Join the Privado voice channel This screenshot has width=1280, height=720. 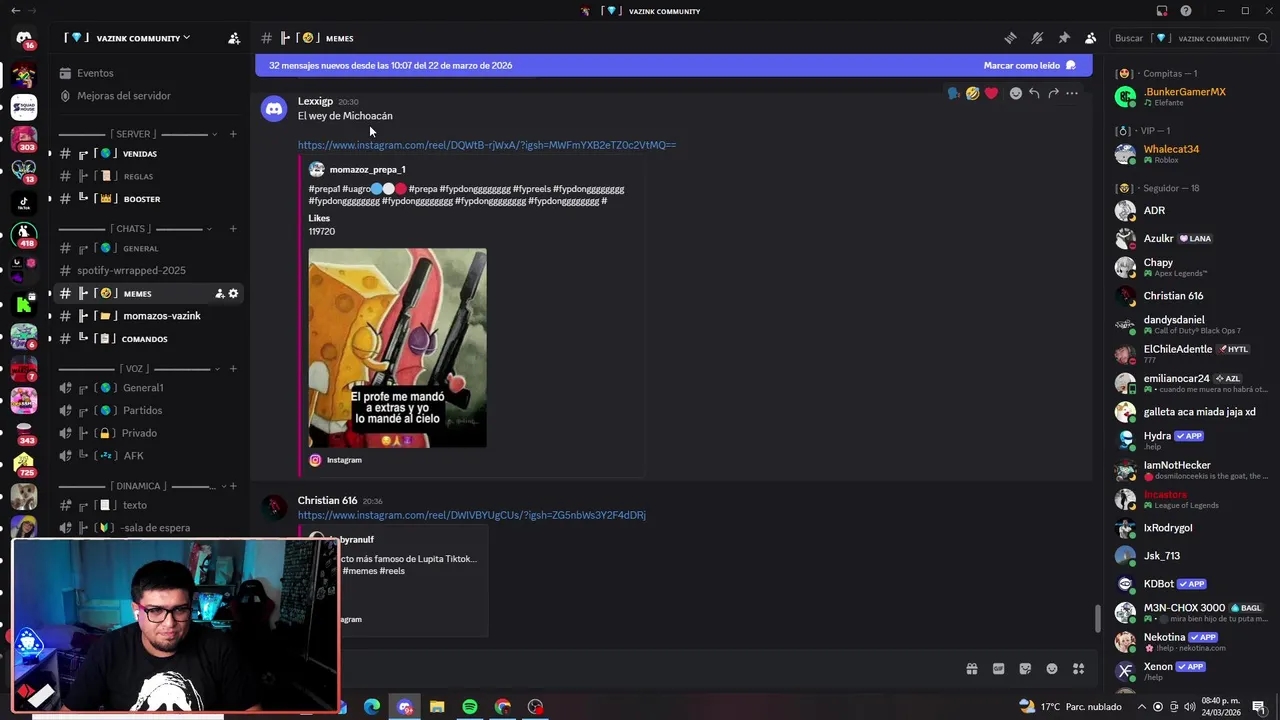click(x=149, y=433)
